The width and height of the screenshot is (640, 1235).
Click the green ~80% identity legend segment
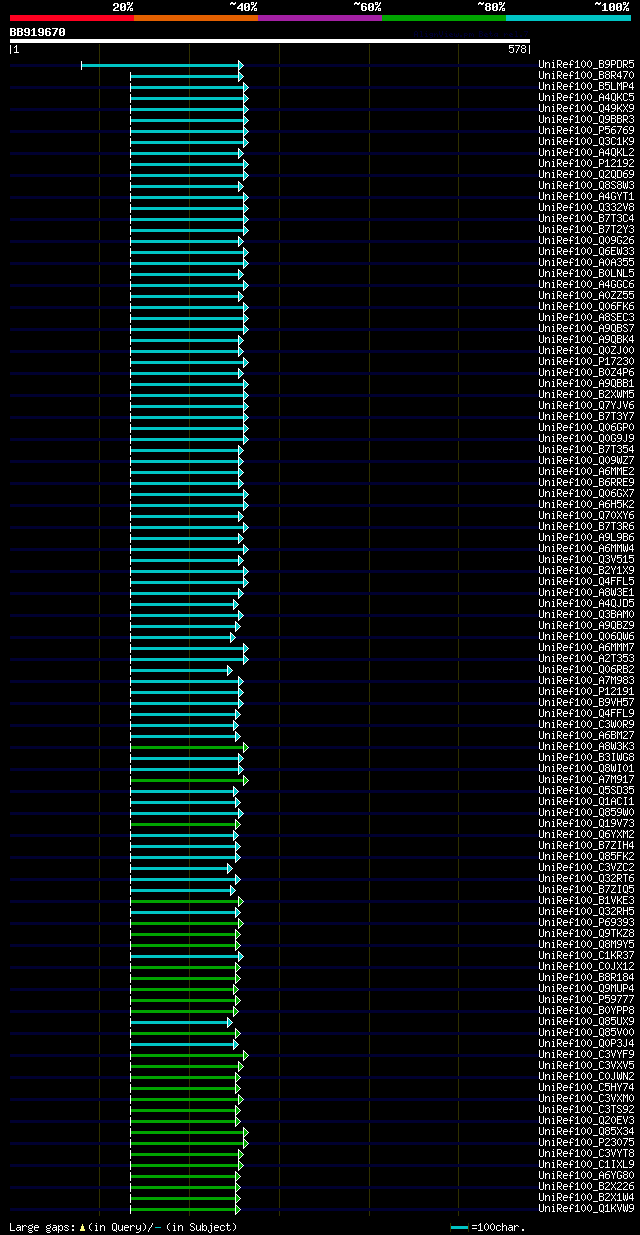coord(444,18)
